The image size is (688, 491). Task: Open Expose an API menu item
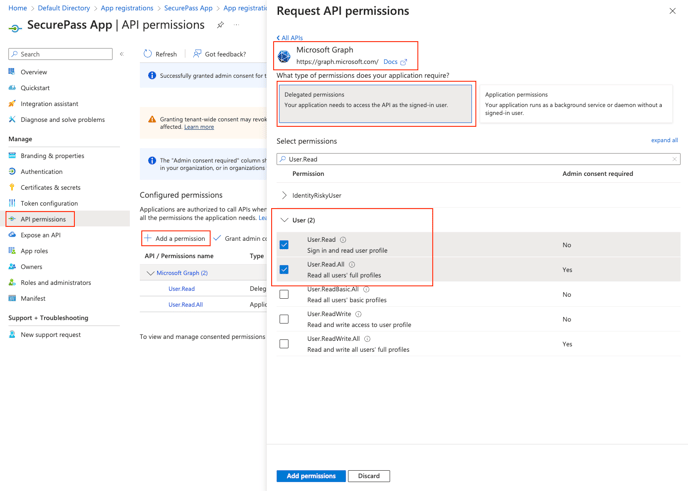40,235
